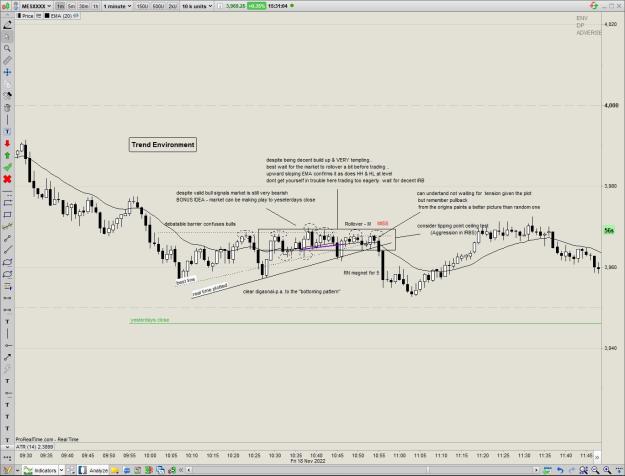Select the ruler measure tool

click(7, 60)
